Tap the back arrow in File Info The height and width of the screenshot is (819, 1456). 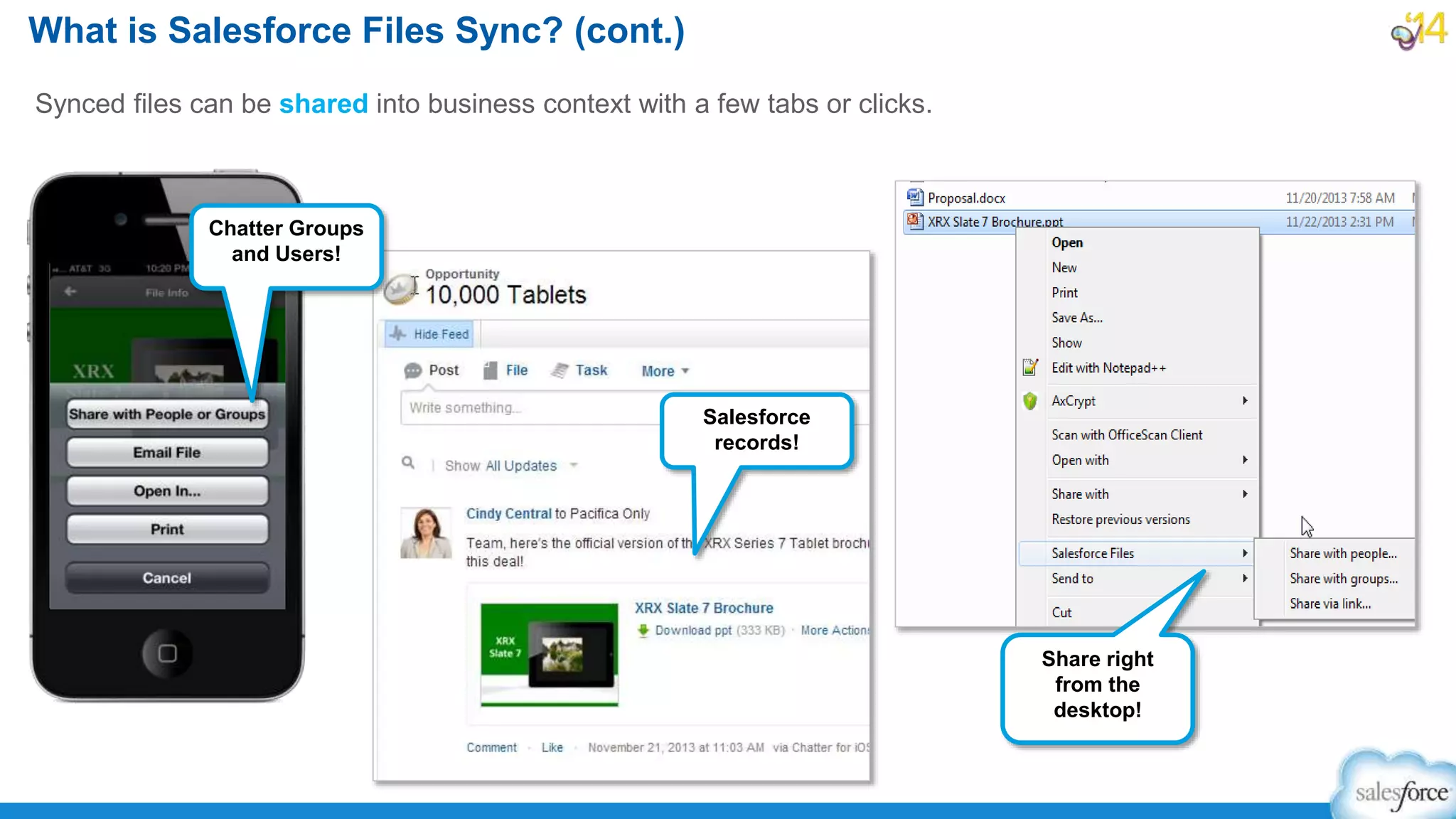point(70,291)
